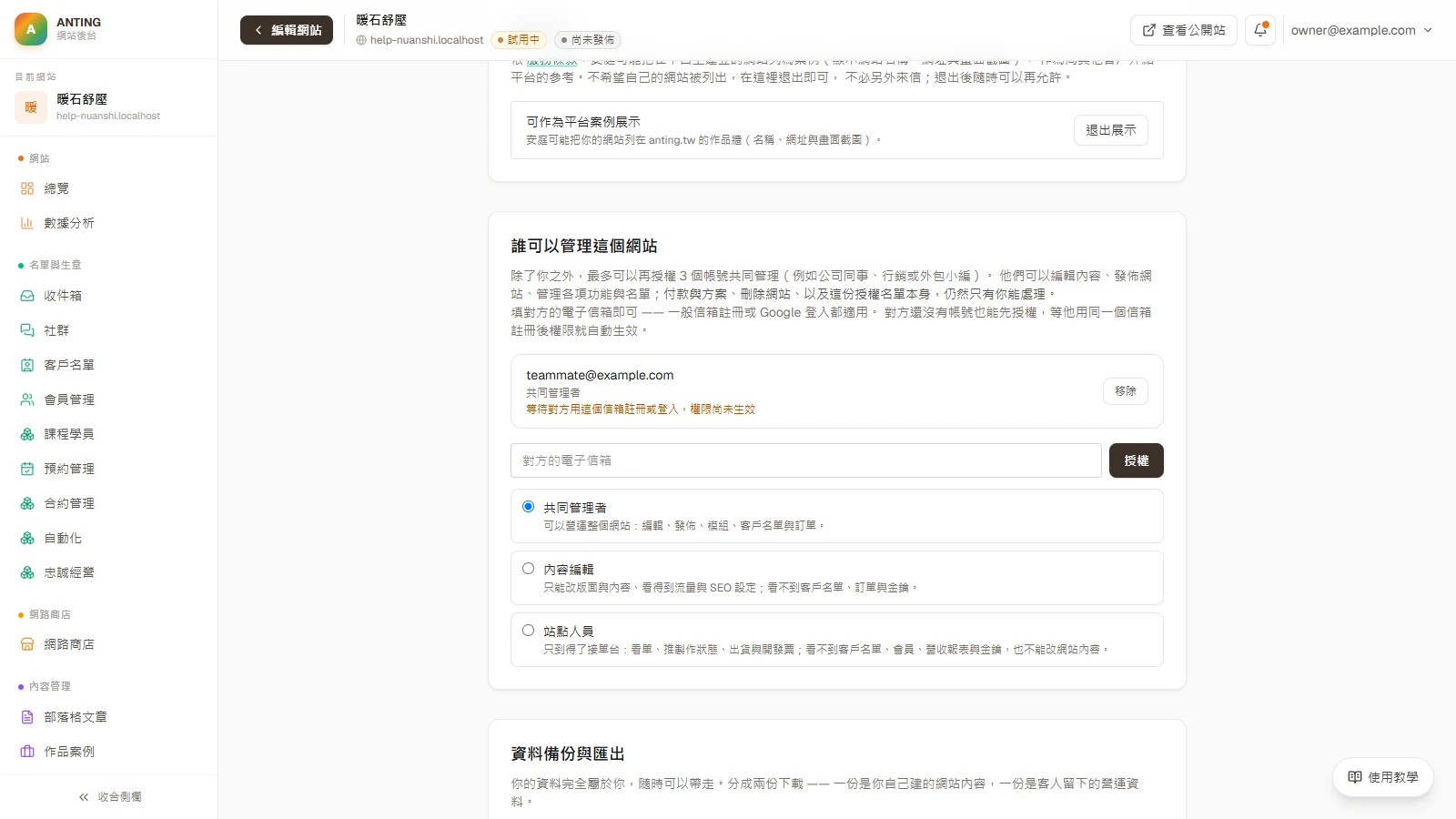Open 查看公開站 external link button
Screen dimensions: 1456x819
coord(1183,30)
